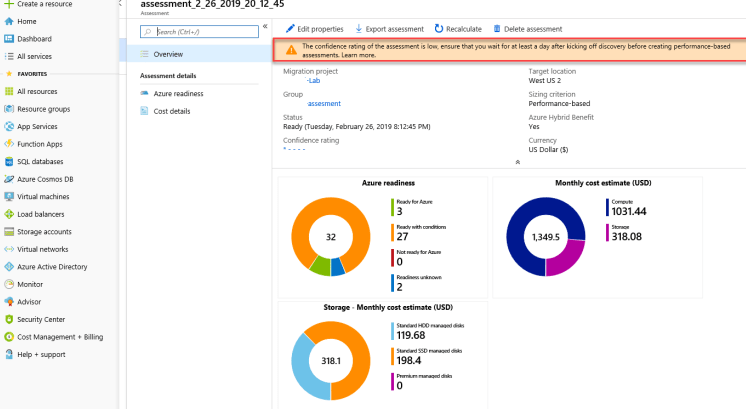Click the West US 2 target location
Viewport: 746px width, 409px height.
click(x=544, y=80)
